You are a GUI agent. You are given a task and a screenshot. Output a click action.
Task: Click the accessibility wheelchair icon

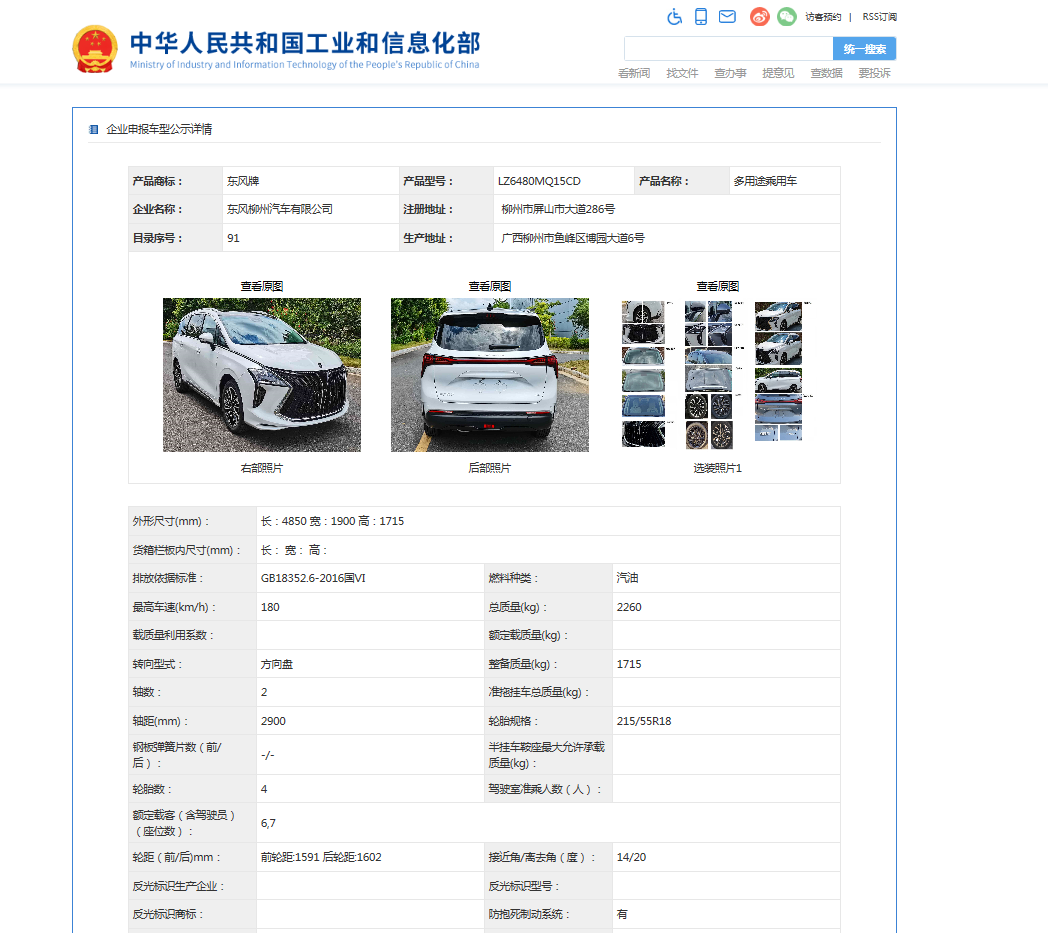click(x=674, y=17)
